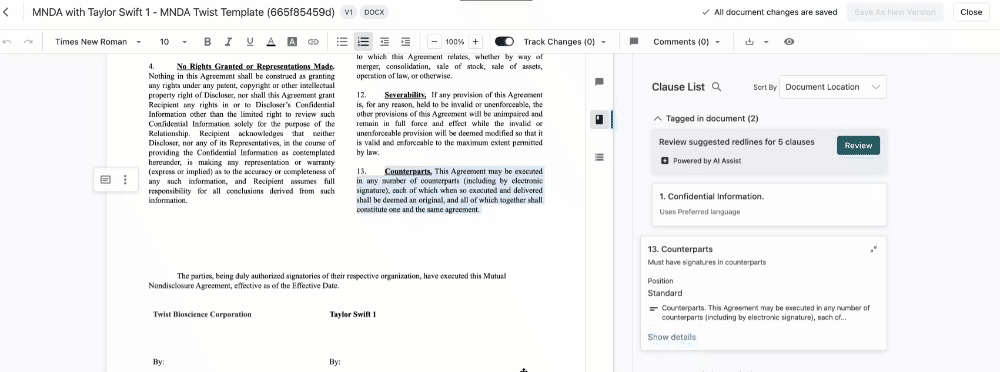Select the numbered list icon
Viewport: 1000px width, 372px height.
click(x=364, y=42)
